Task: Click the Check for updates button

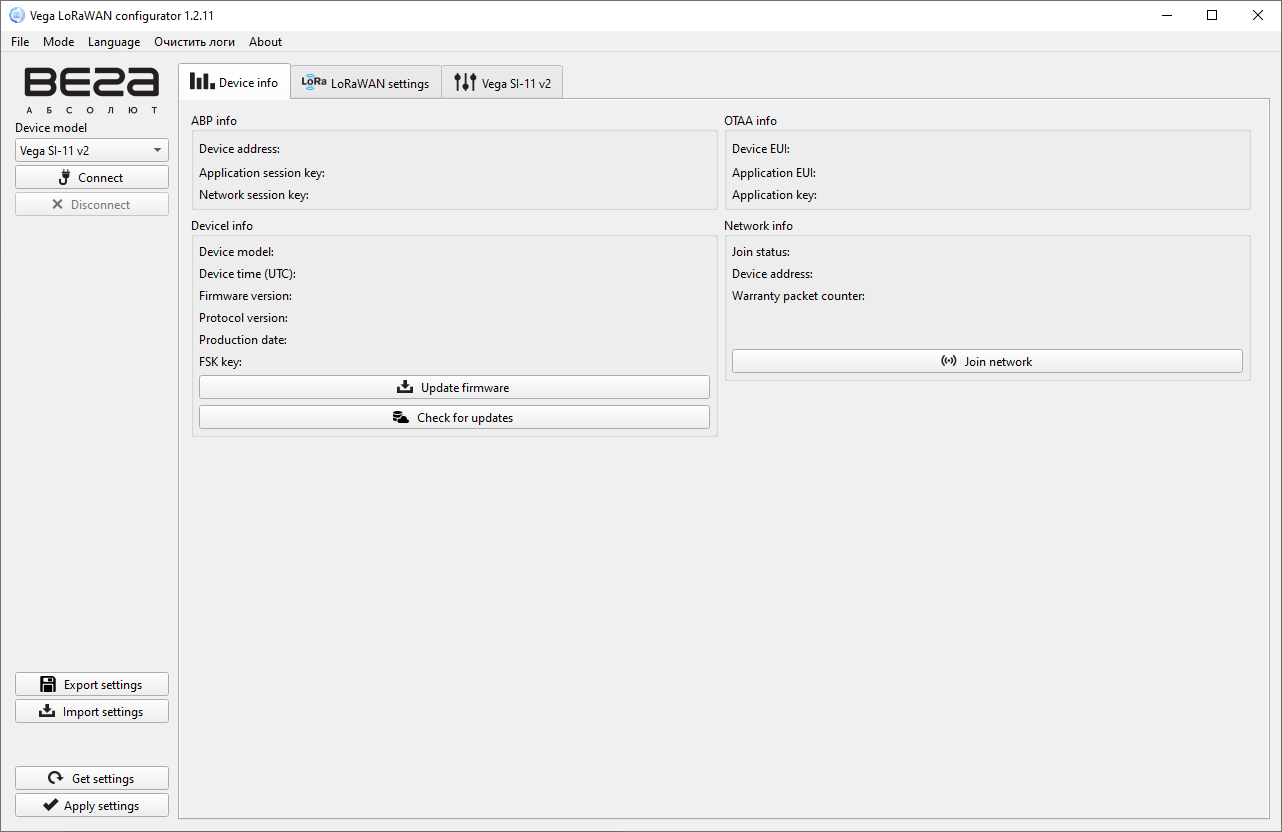Action: pos(454,417)
